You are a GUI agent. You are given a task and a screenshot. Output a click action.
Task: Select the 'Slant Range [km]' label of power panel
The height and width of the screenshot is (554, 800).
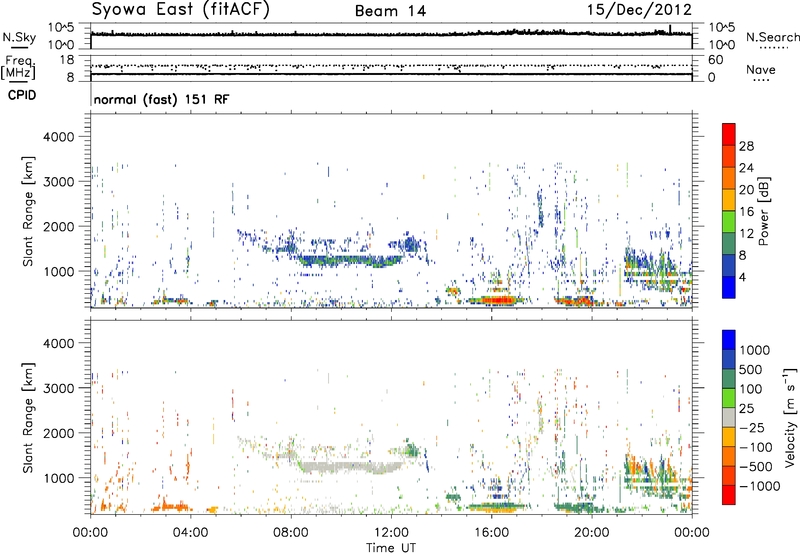28,211
